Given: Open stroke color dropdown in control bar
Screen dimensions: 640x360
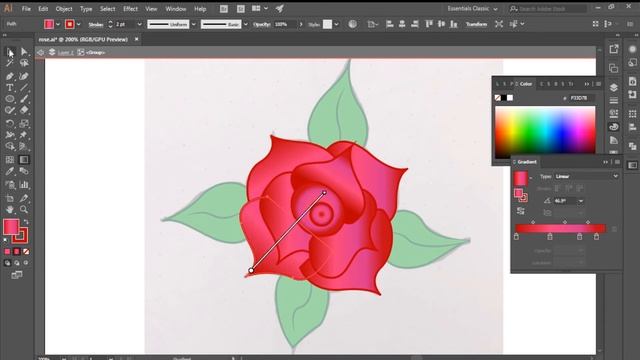Looking at the screenshot, I should (x=79, y=24).
